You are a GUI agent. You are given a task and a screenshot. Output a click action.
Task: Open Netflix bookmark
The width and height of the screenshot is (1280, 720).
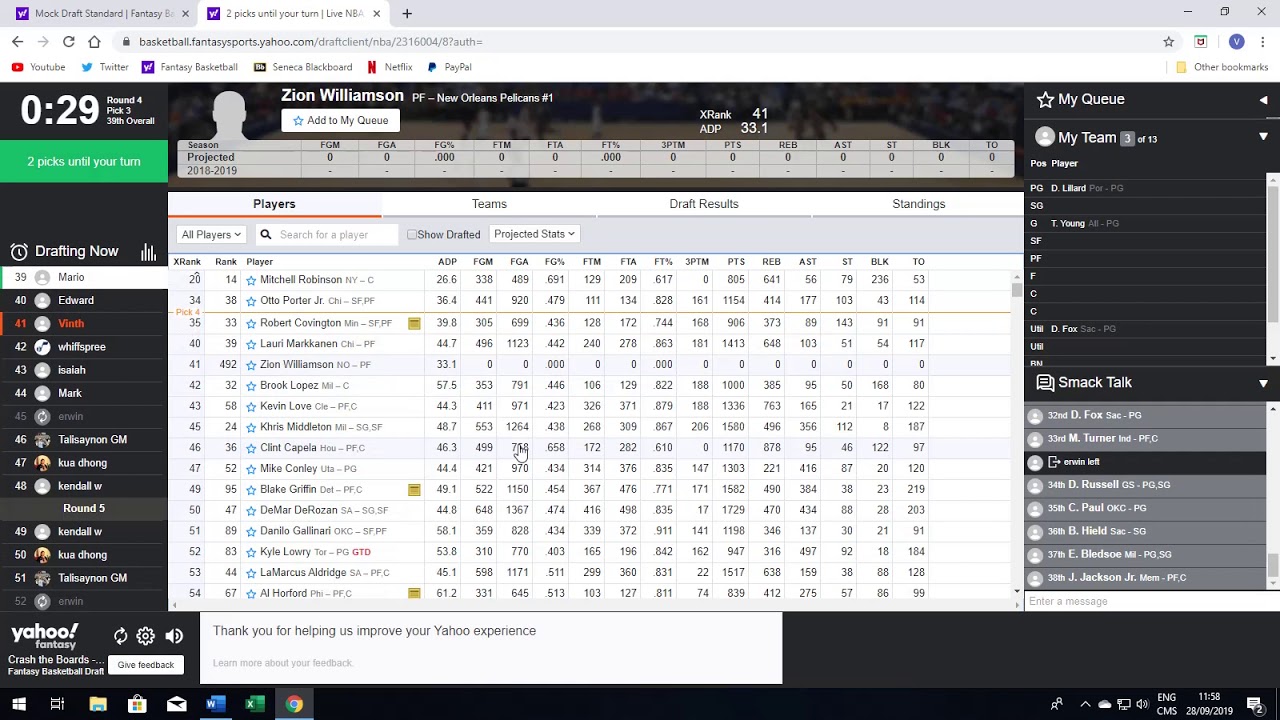[389, 67]
